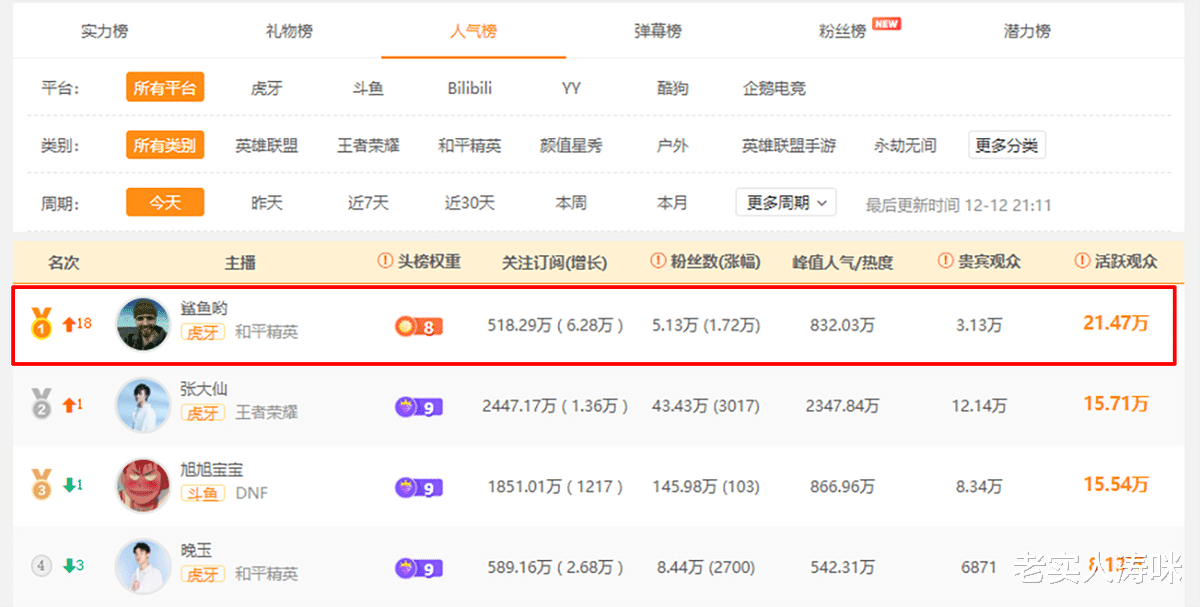1200x607 pixels.
Task: Select the 虎牙 platform filter
Action: tap(266, 88)
